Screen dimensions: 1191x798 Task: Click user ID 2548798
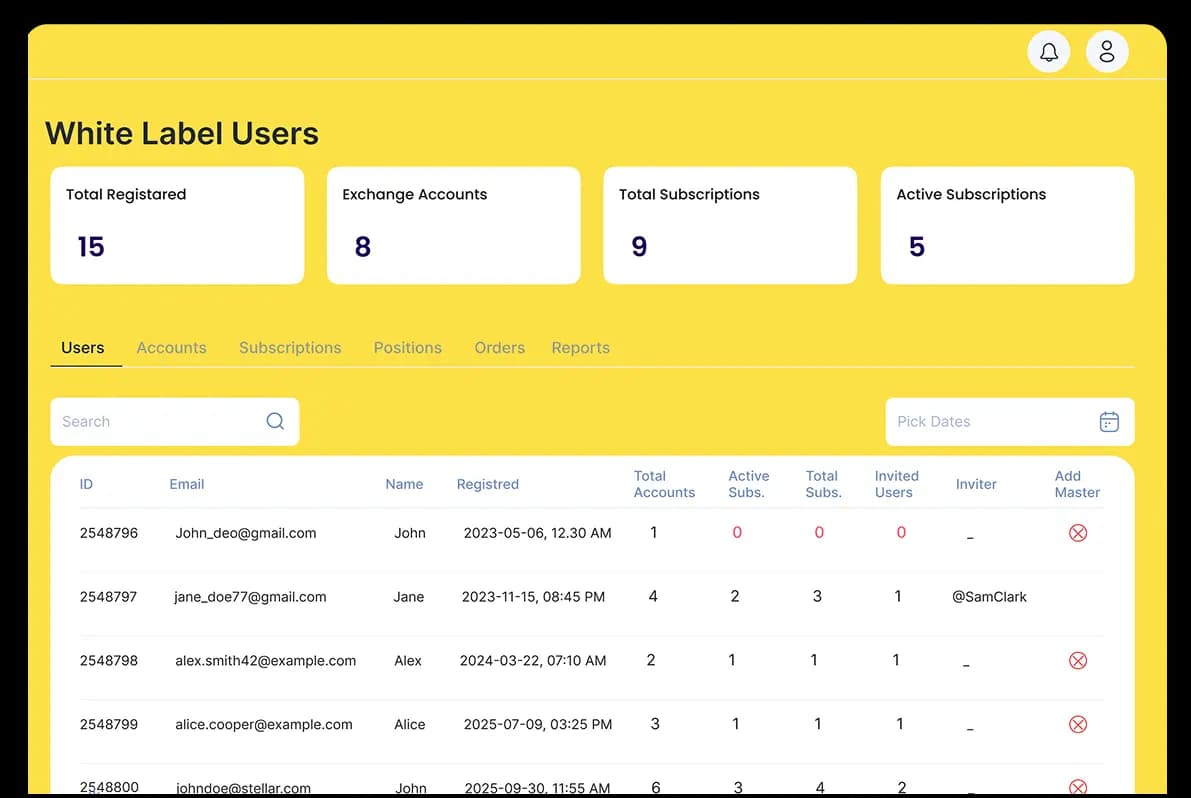pos(109,661)
